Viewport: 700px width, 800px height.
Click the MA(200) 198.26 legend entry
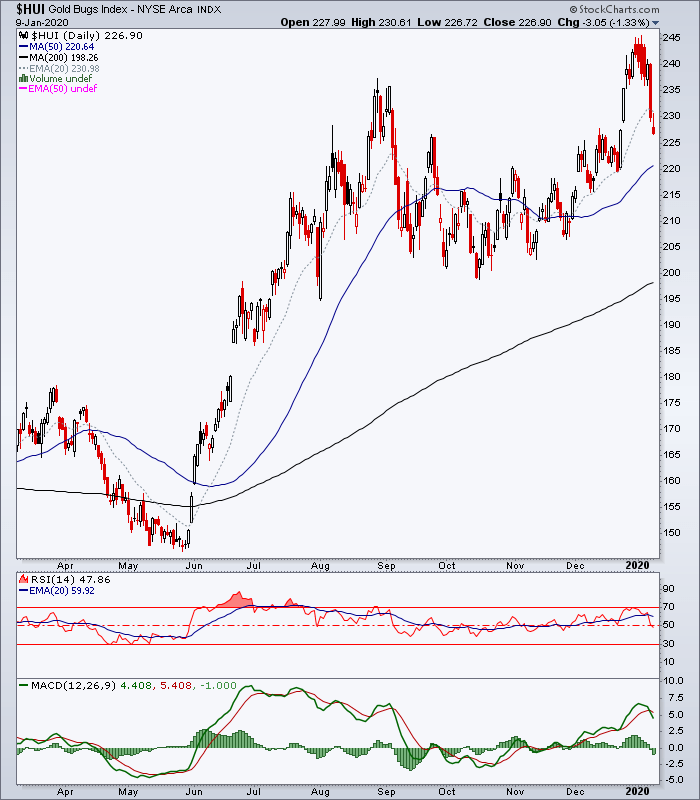coord(64,58)
